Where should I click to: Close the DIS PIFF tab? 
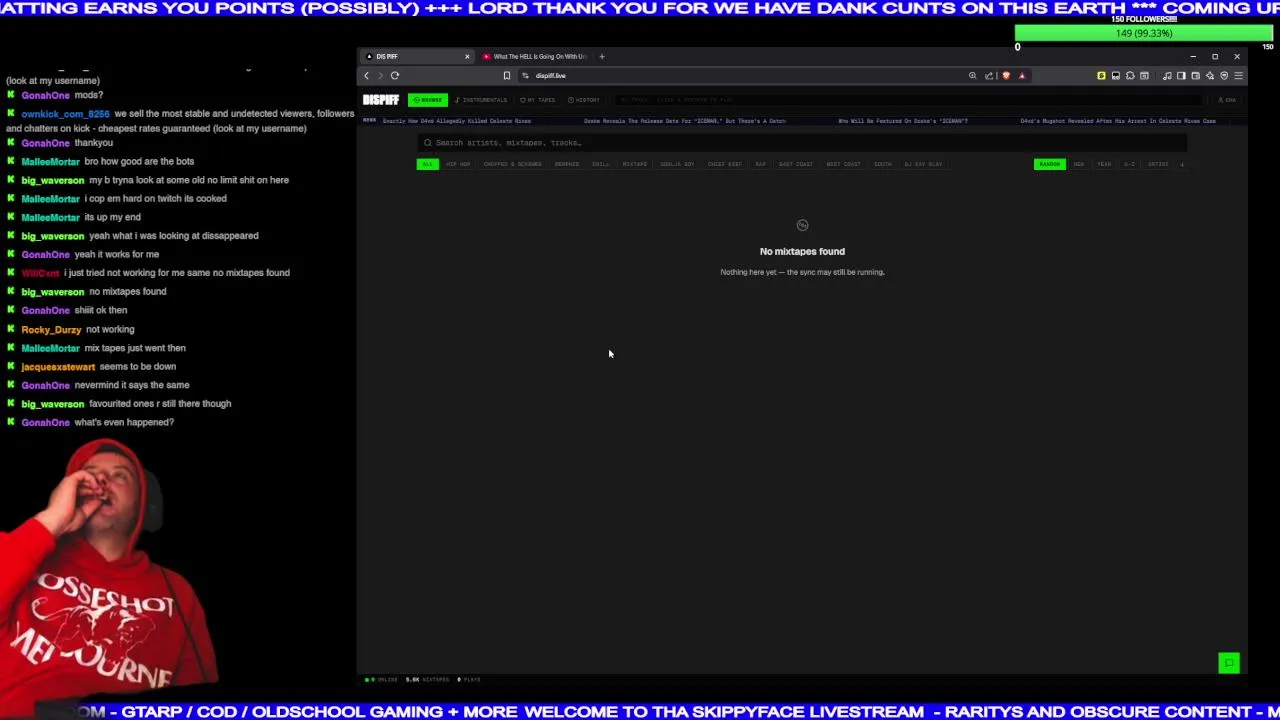tap(466, 57)
